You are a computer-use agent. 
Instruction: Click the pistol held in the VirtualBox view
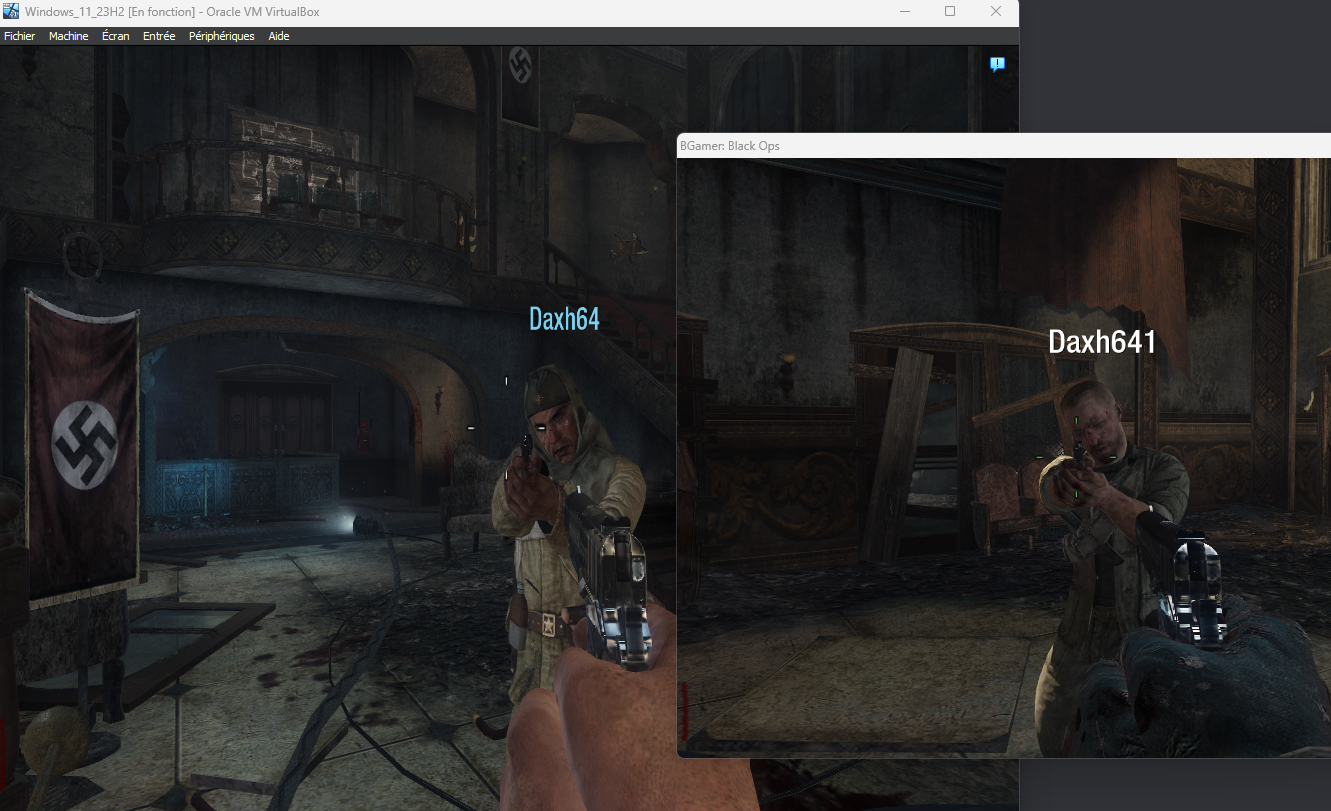618,590
